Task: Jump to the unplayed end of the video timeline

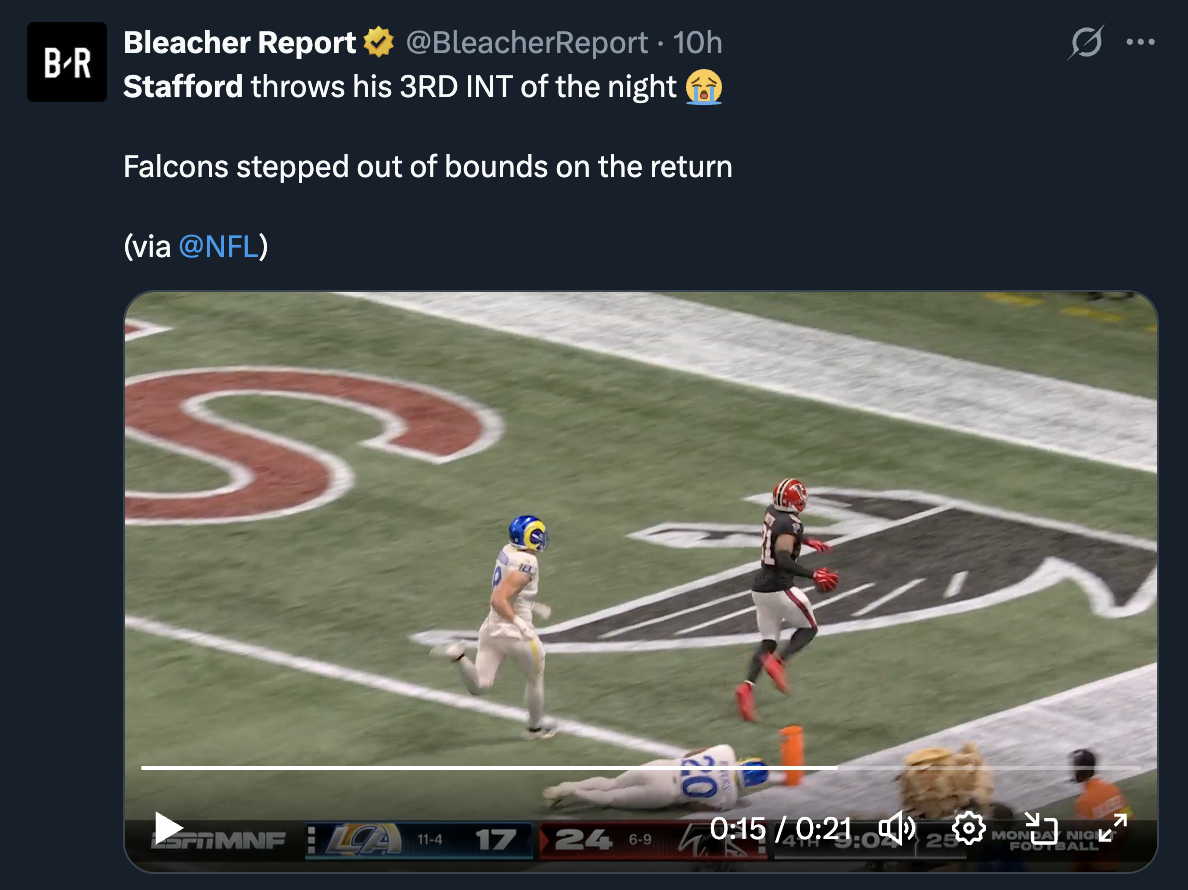Action: 987,767
